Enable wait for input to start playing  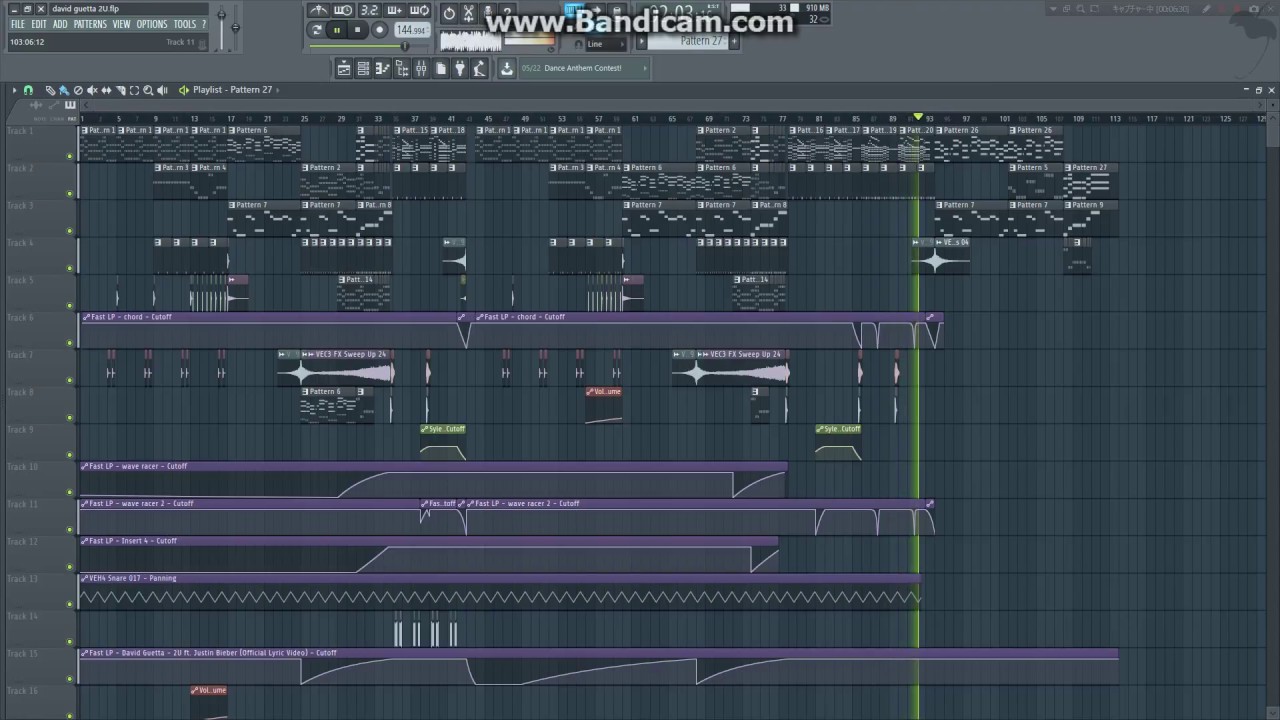tap(343, 11)
